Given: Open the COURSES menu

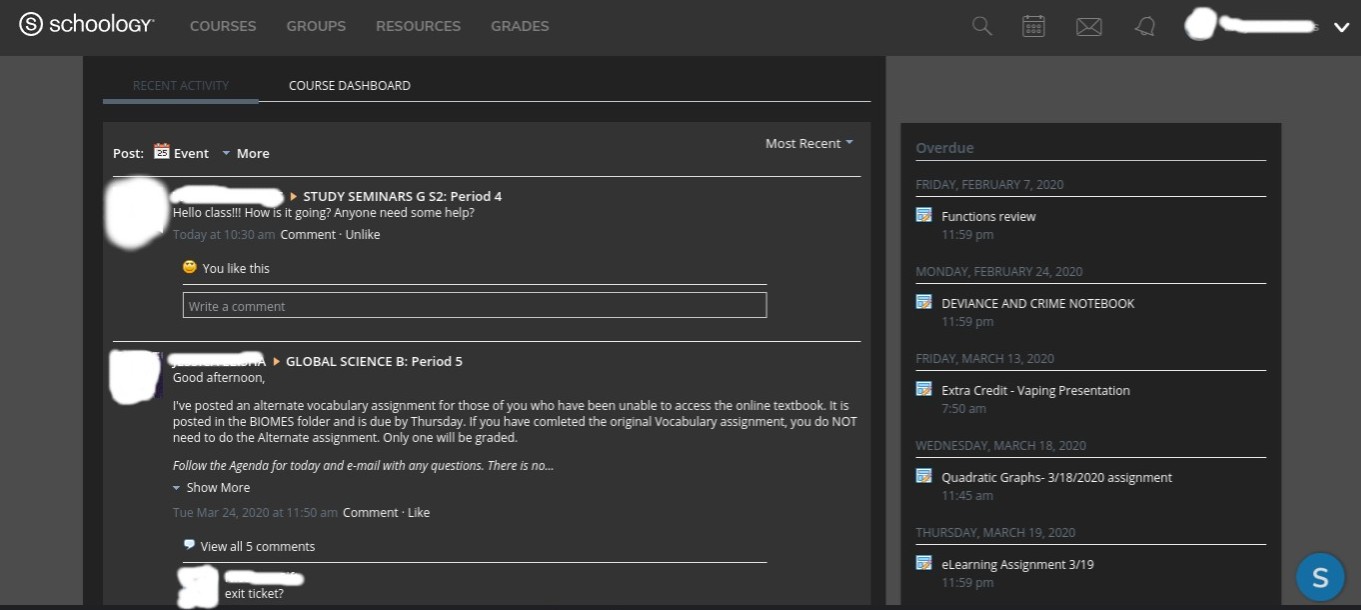Looking at the screenshot, I should (x=222, y=26).
